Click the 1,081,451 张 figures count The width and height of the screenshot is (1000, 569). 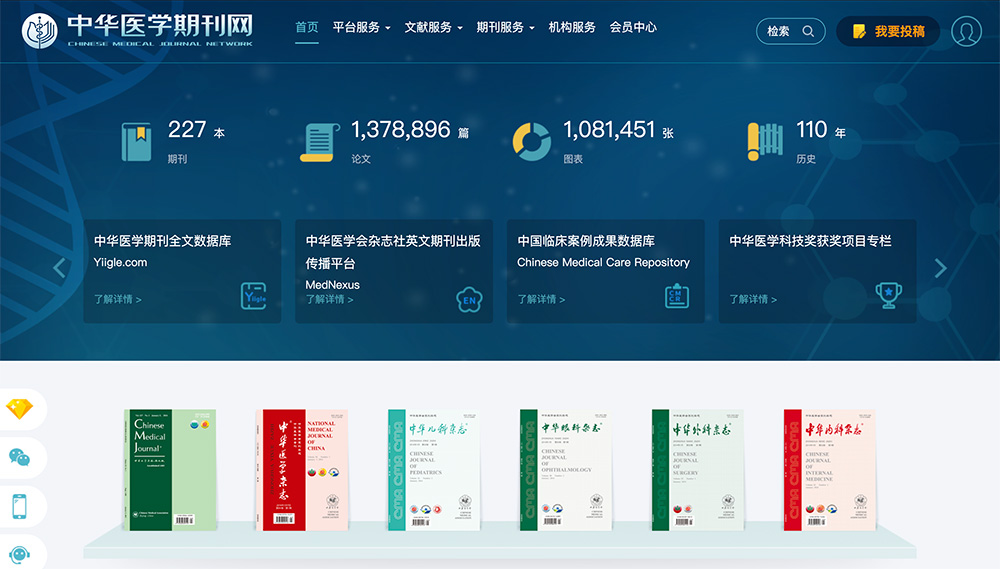[619, 130]
